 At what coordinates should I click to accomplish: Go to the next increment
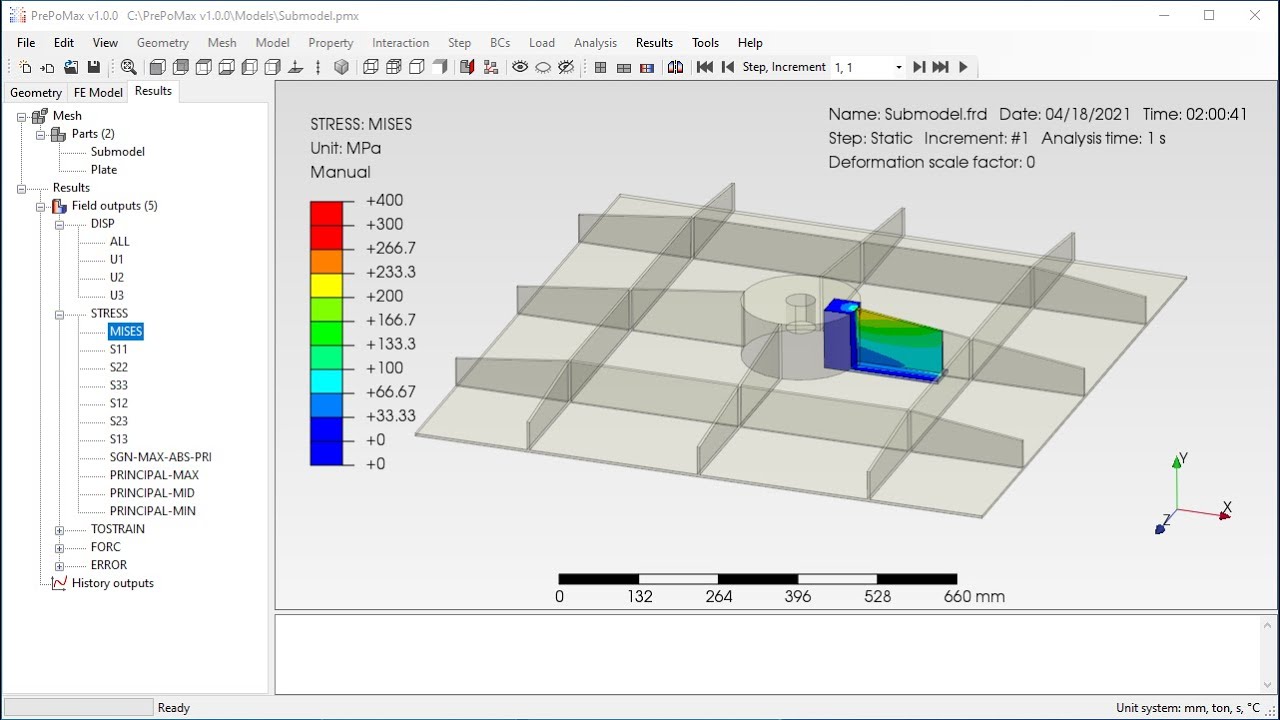[918, 67]
